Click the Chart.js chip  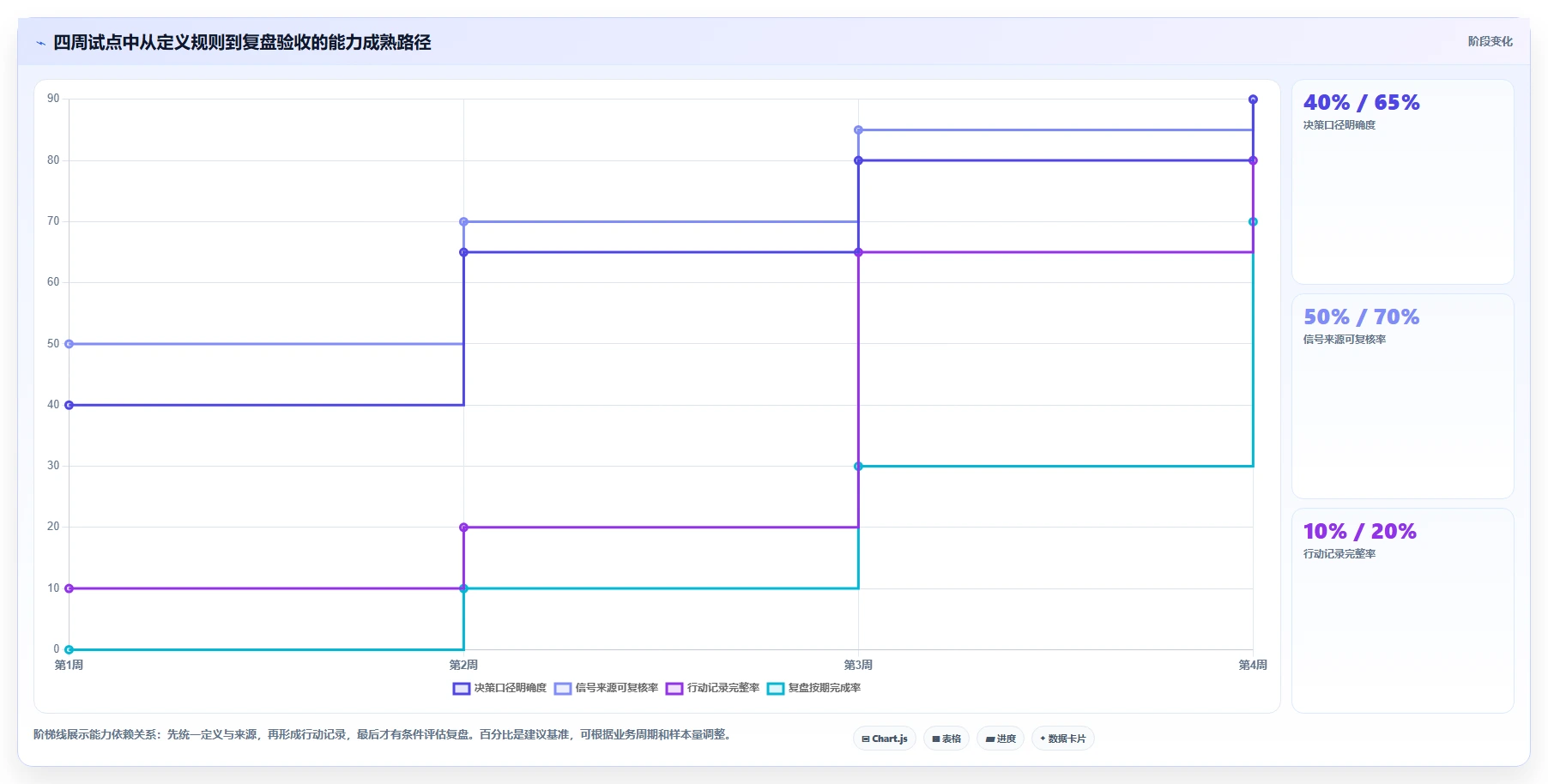tap(885, 739)
